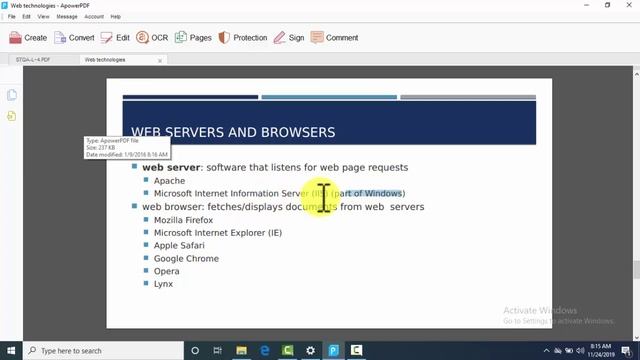
Task: Click scroll down arrow of document scrollbar
Action: 636,337
